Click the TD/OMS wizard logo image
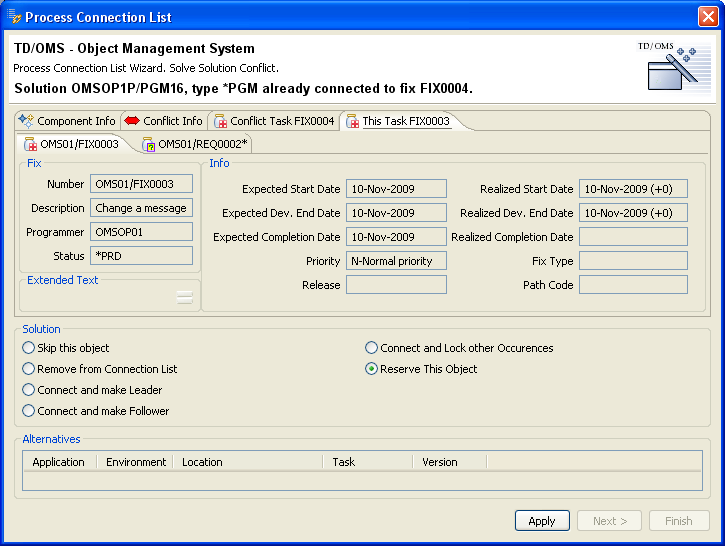The image size is (725, 546). (672, 68)
